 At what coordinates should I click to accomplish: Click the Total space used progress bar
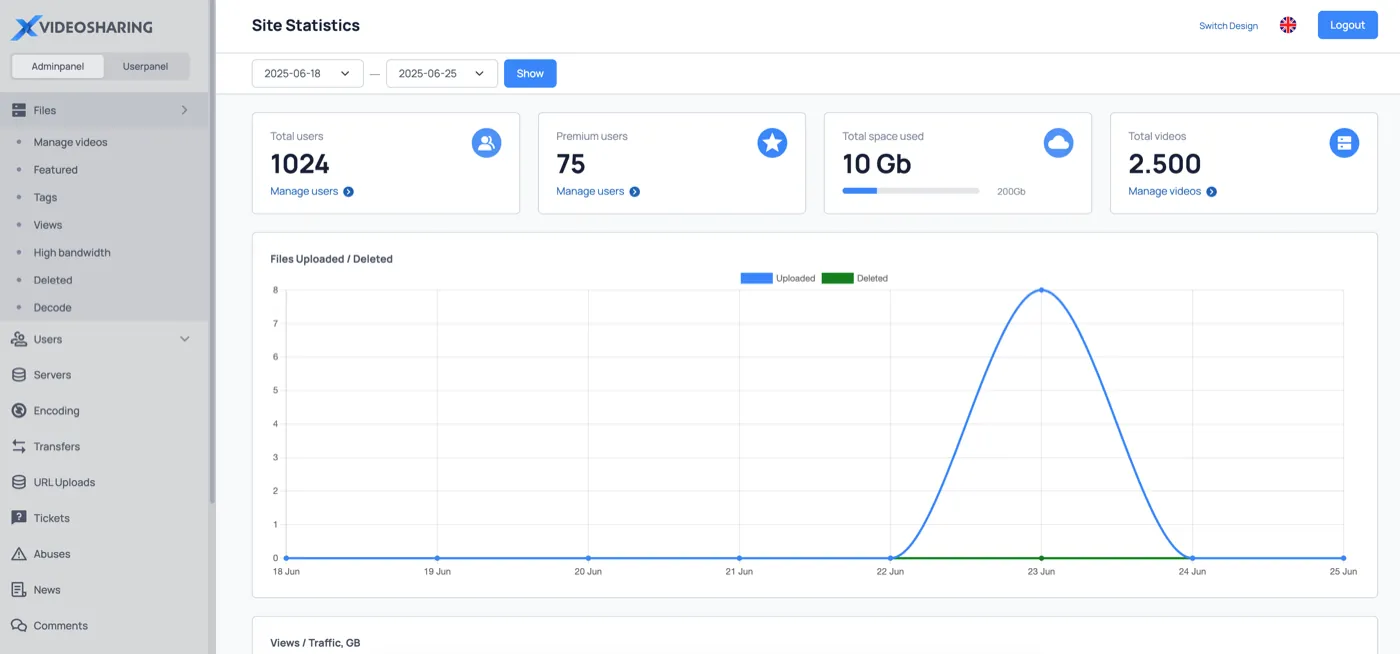click(911, 191)
